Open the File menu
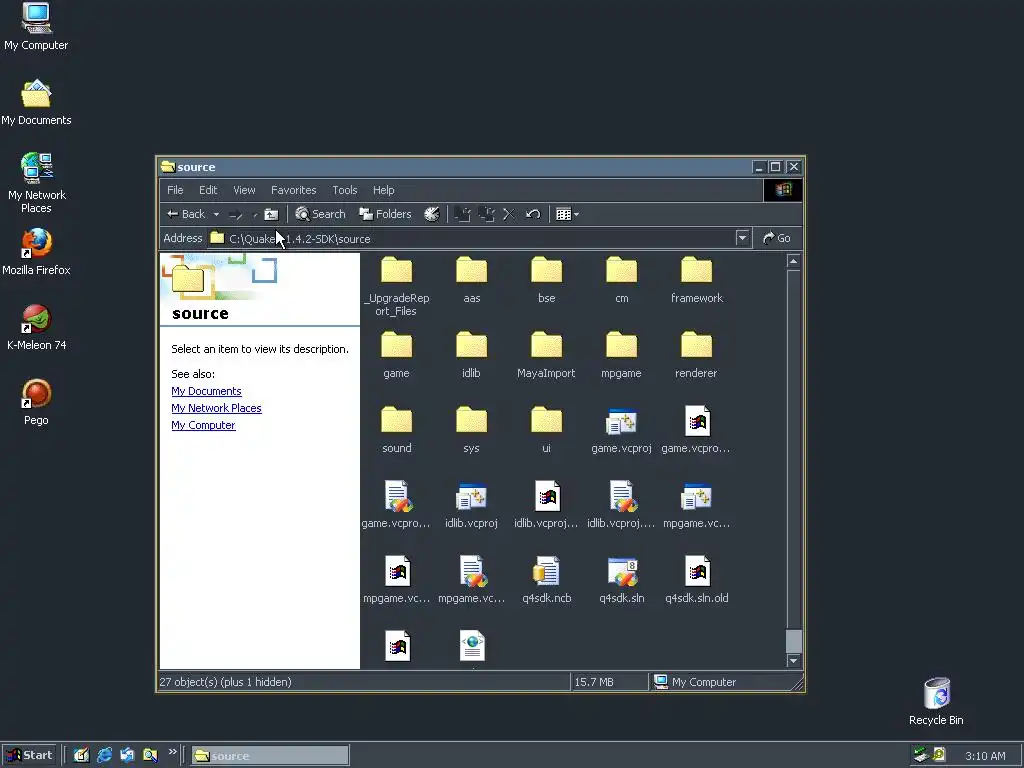Viewport: 1024px width, 768px height. coord(175,190)
